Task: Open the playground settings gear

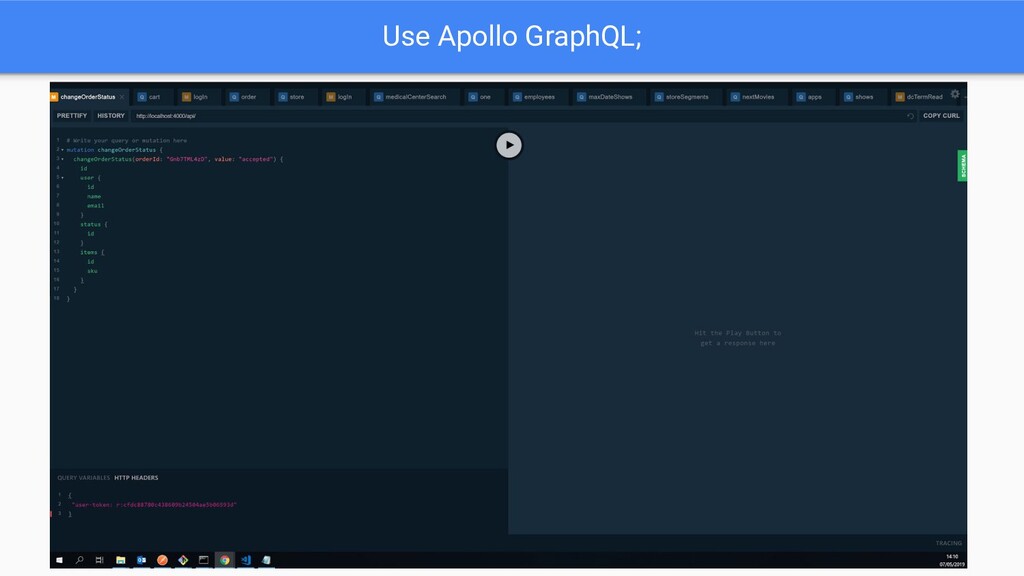Action: [x=955, y=94]
